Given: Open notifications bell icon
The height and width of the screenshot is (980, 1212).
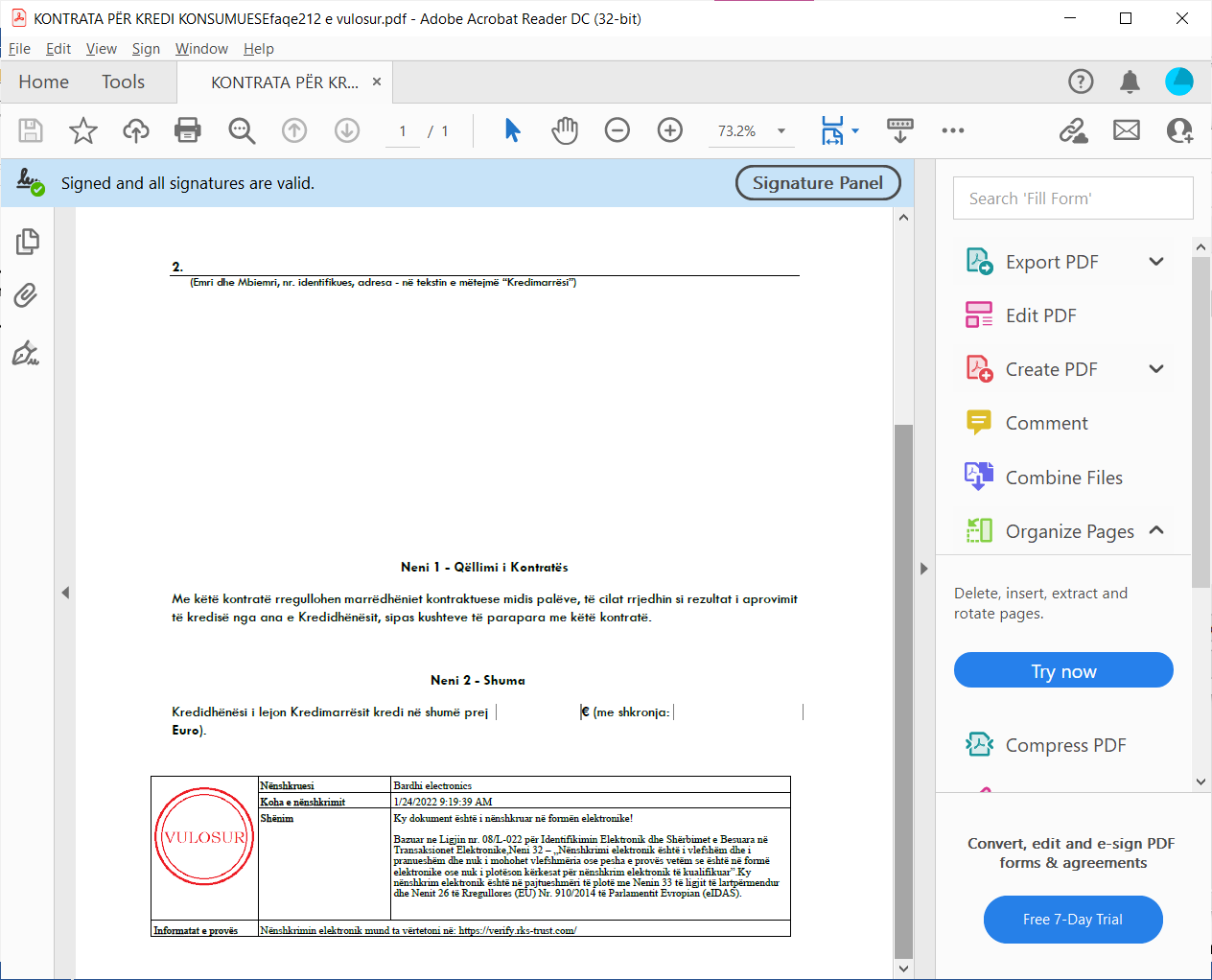Looking at the screenshot, I should click(x=1130, y=82).
